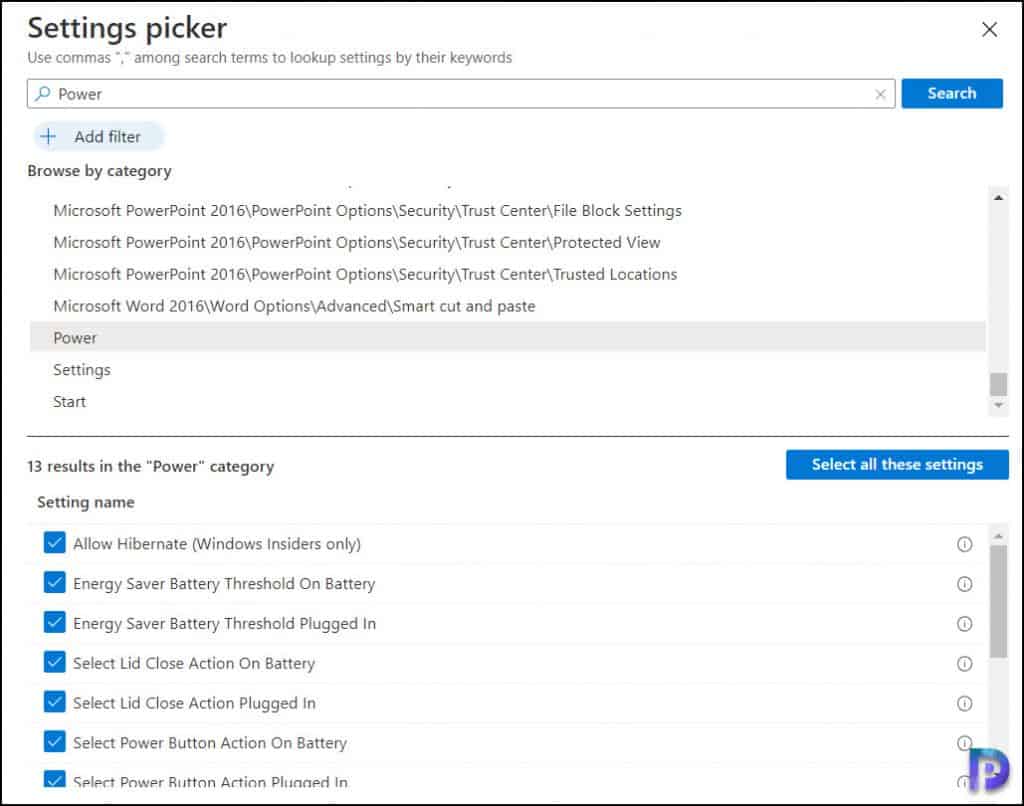Click results list scroll up arrow

[x=998, y=536]
